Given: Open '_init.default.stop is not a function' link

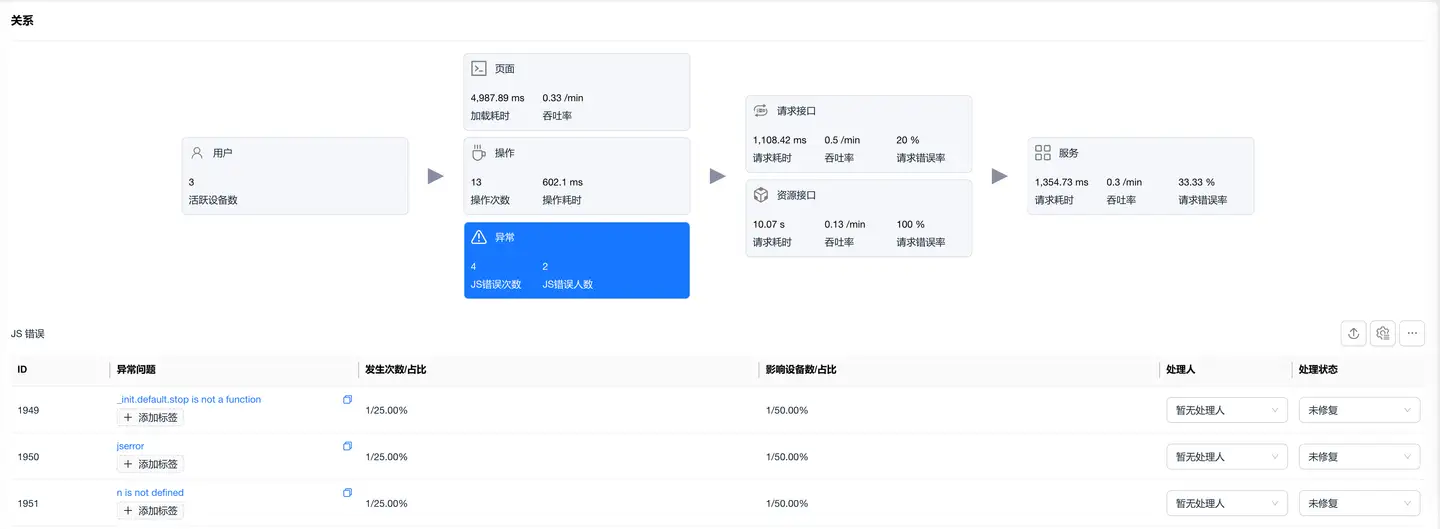Looking at the screenshot, I should [x=189, y=400].
